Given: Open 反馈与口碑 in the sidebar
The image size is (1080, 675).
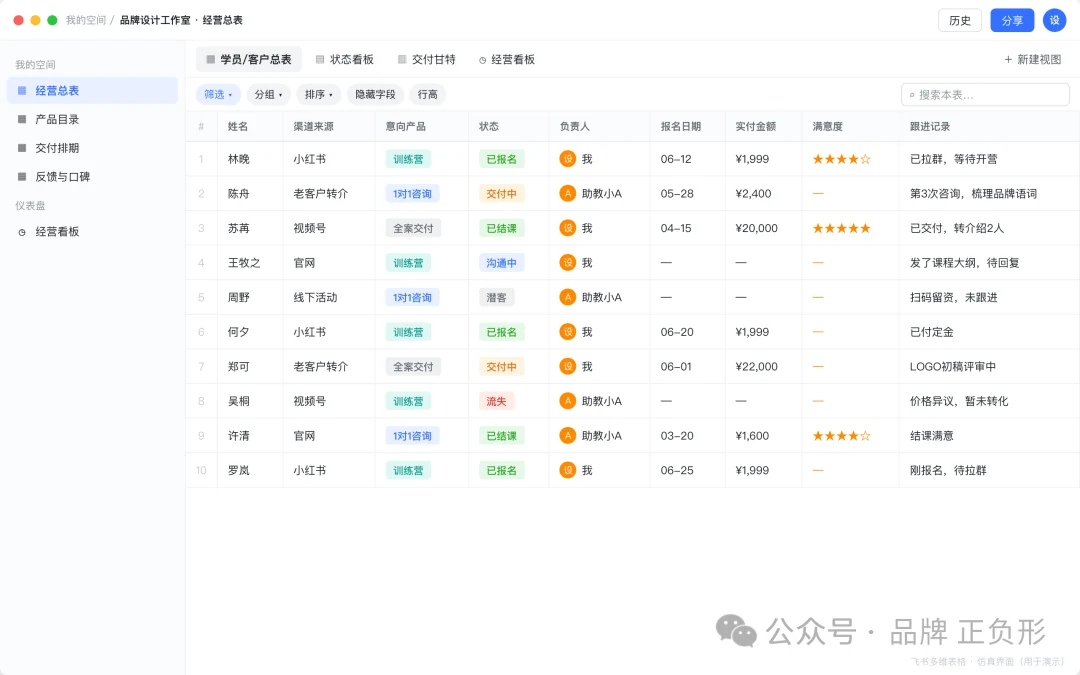Looking at the screenshot, I should pyautogui.click(x=92, y=177).
